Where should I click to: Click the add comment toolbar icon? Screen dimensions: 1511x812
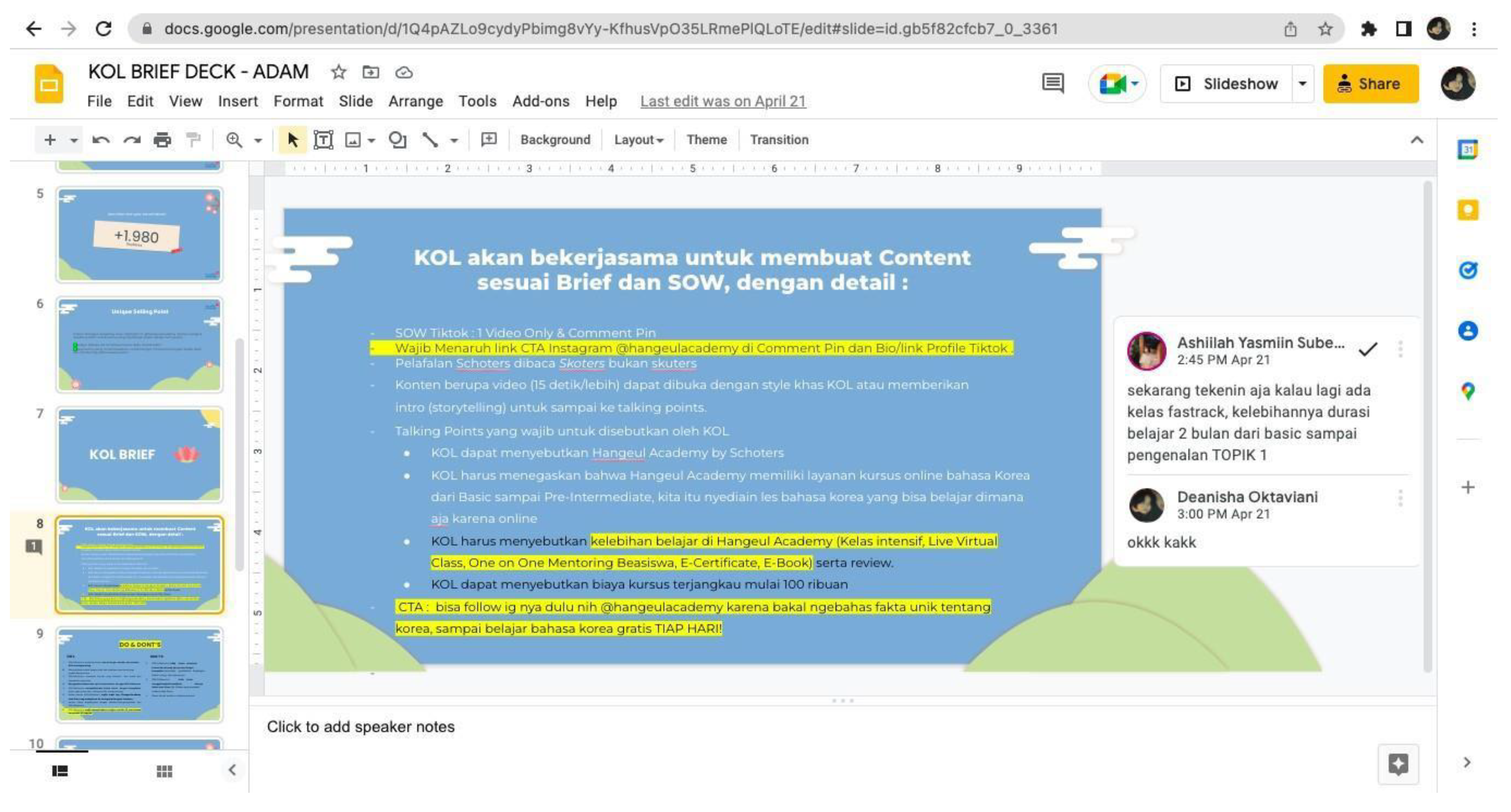pyautogui.click(x=489, y=140)
